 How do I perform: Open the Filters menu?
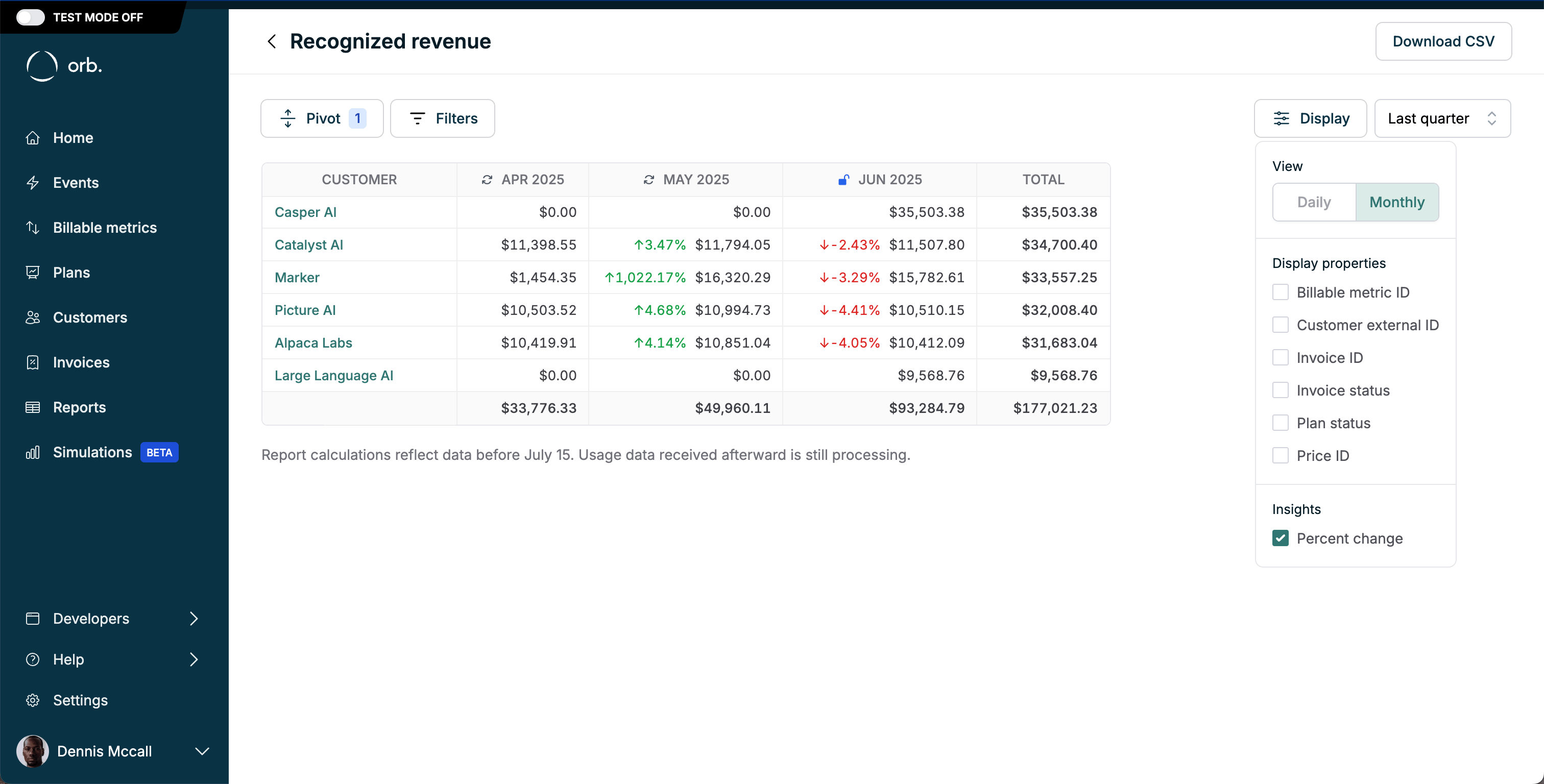pos(442,119)
